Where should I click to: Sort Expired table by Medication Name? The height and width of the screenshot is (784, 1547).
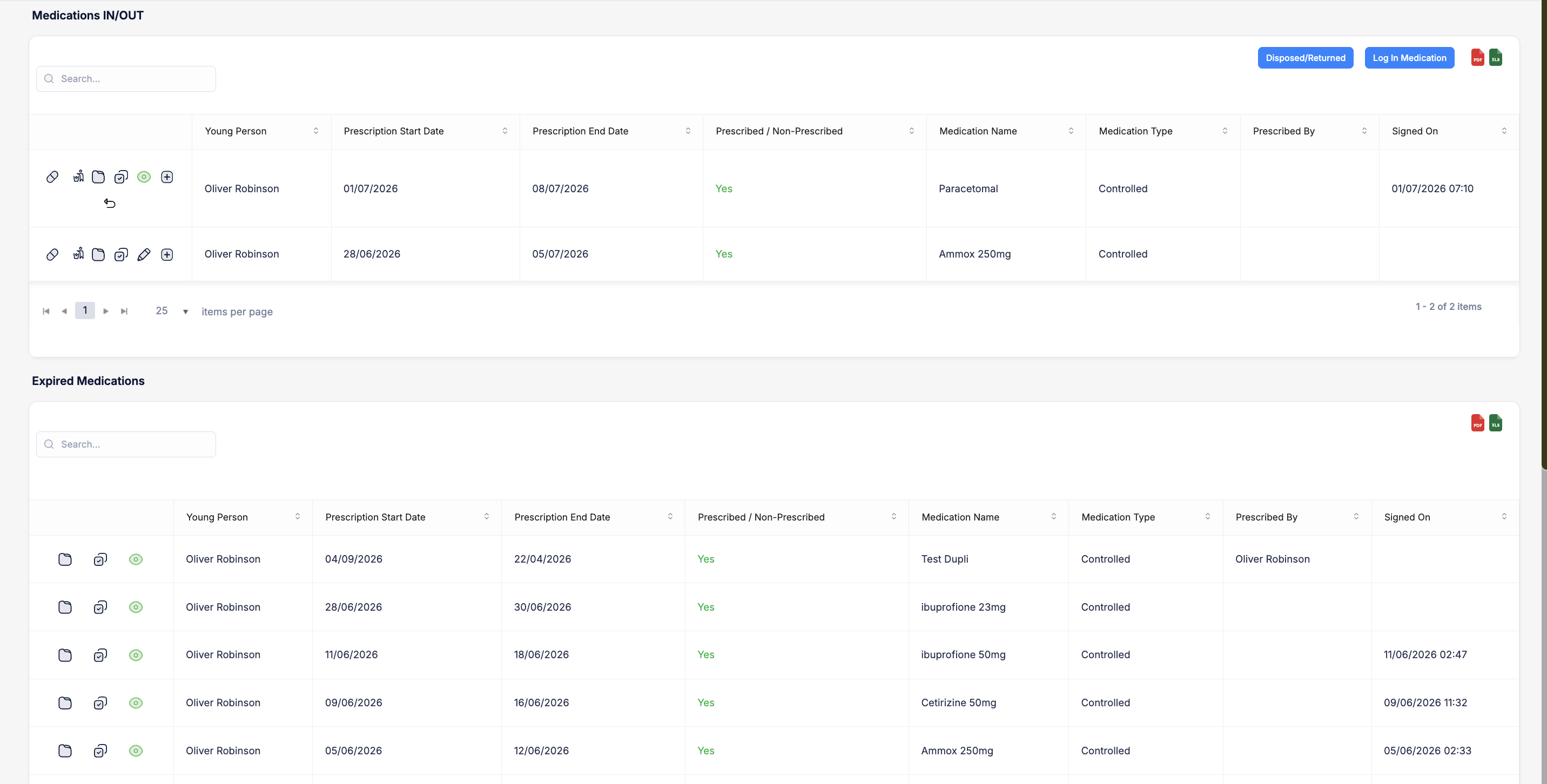coord(1053,517)
